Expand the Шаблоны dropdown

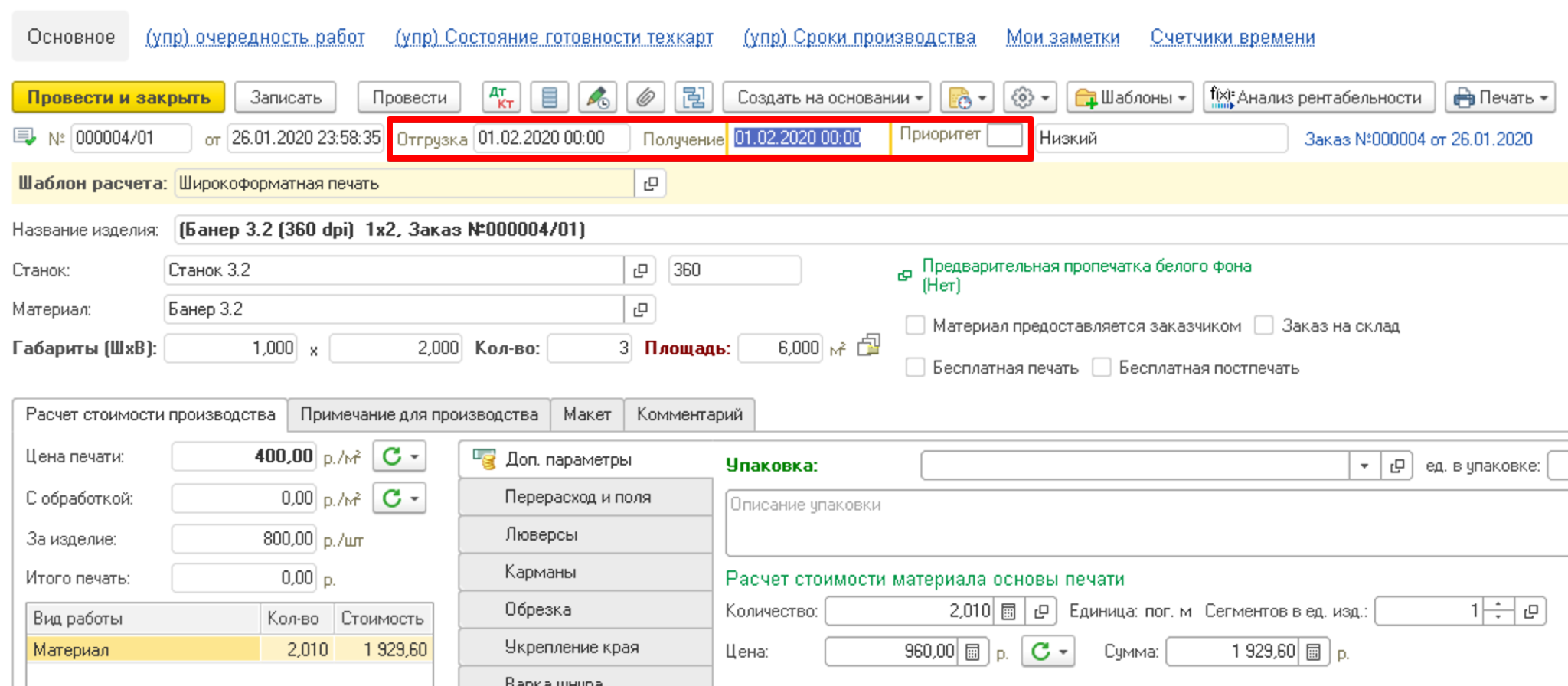point(1130,97)
